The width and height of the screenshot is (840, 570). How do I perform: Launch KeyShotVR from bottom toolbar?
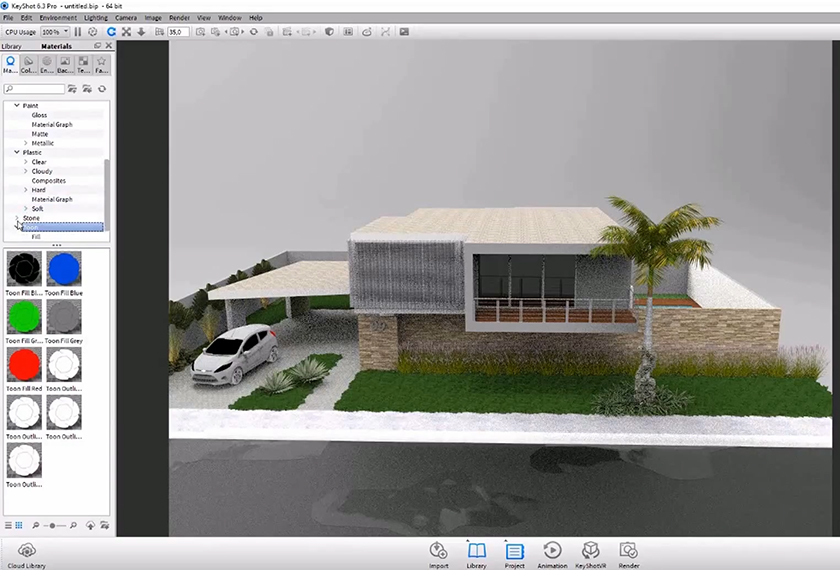point(590,552)
